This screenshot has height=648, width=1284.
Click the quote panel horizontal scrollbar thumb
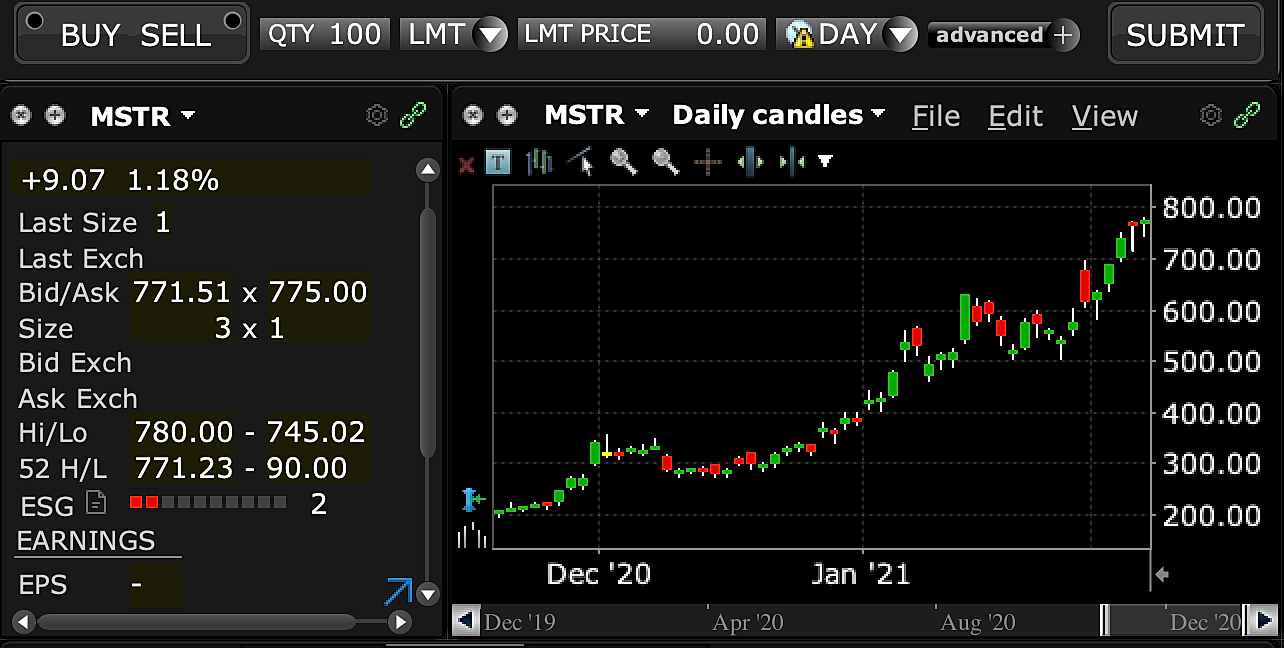pos(196,622)
